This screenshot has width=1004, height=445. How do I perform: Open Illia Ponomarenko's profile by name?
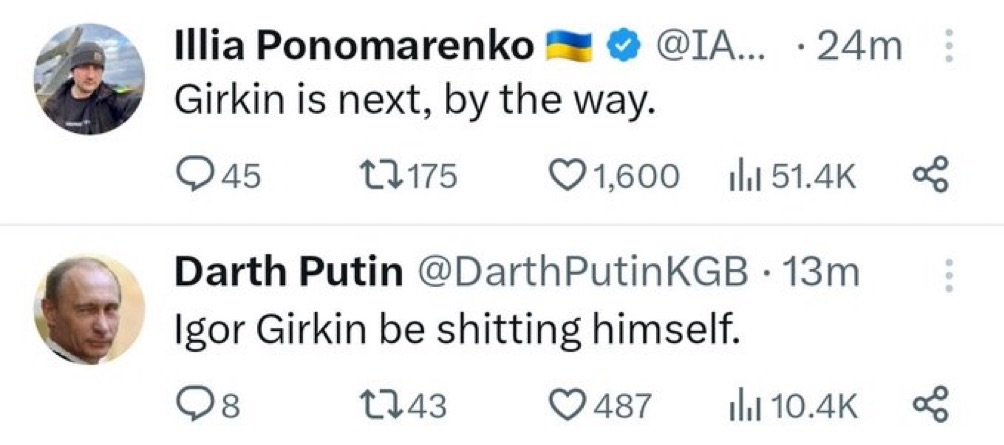(354, 46)
